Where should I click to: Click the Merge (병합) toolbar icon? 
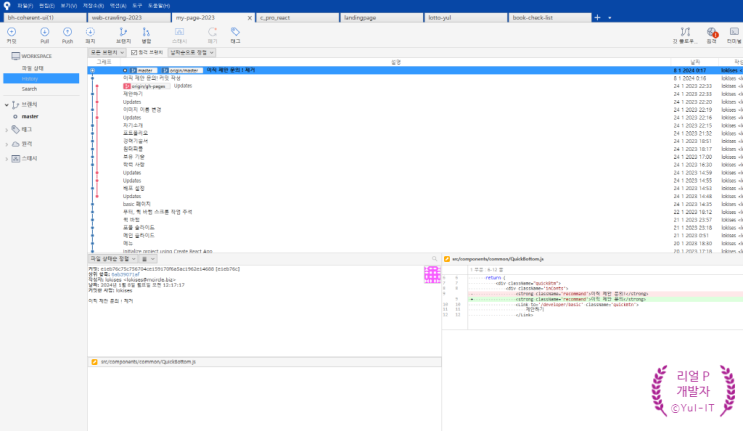point(146,32)
